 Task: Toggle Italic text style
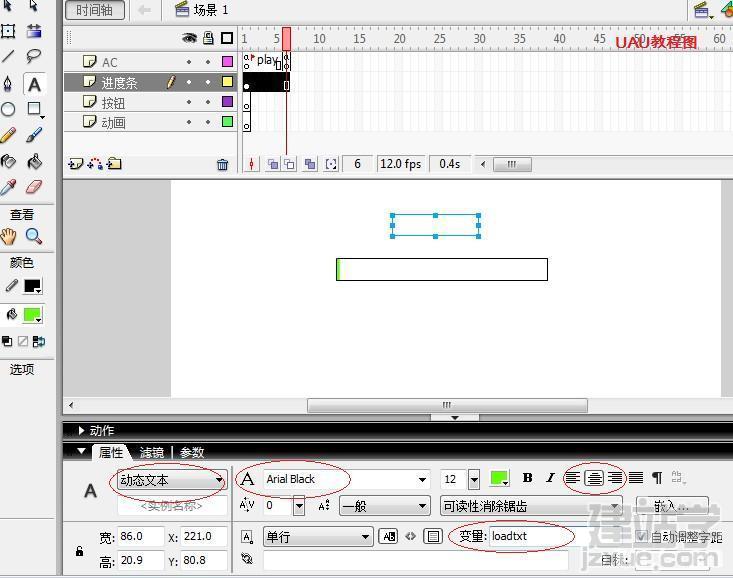pyautogui.click(x=551, y=478)
